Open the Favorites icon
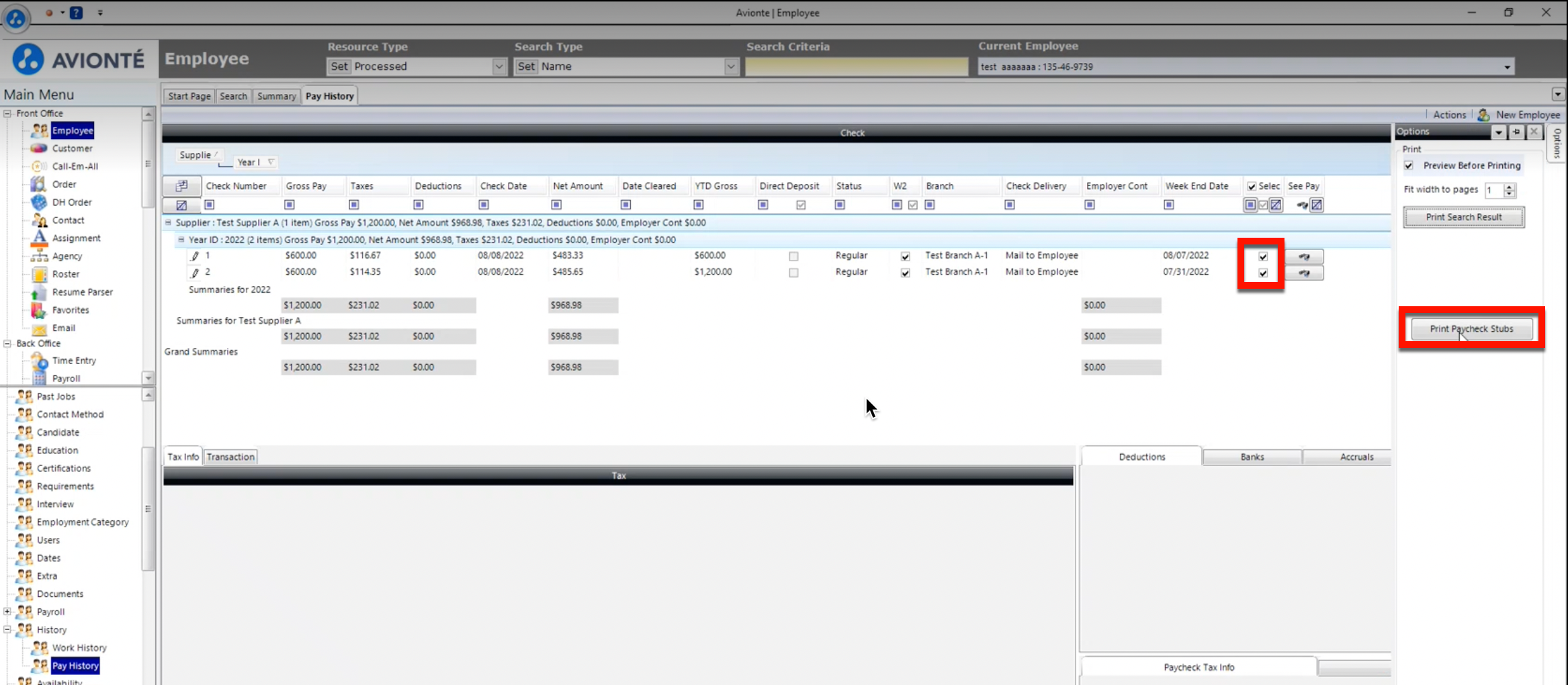Viewport: 1568px width, 685px height. pyautogui.click(x=39, y=310)
